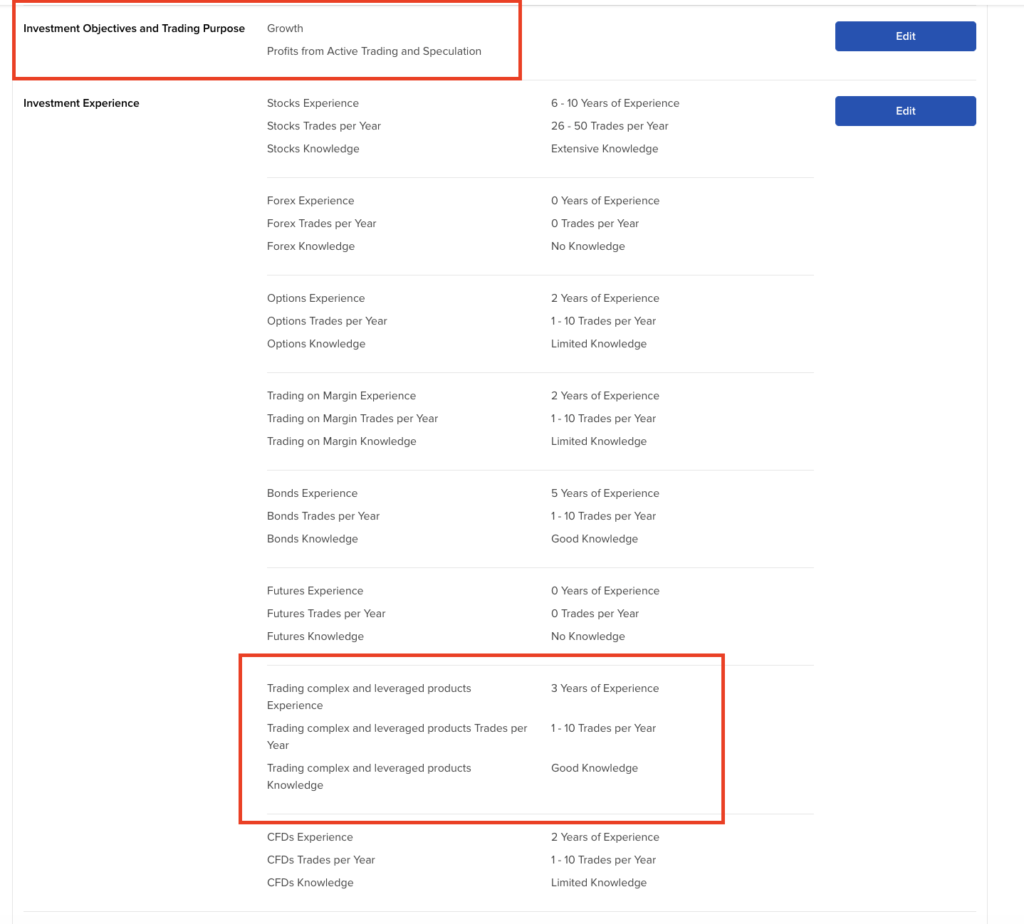
Task: Click Trading complex and leveraged products Knowledge label
Action: (x=368, y=776)
